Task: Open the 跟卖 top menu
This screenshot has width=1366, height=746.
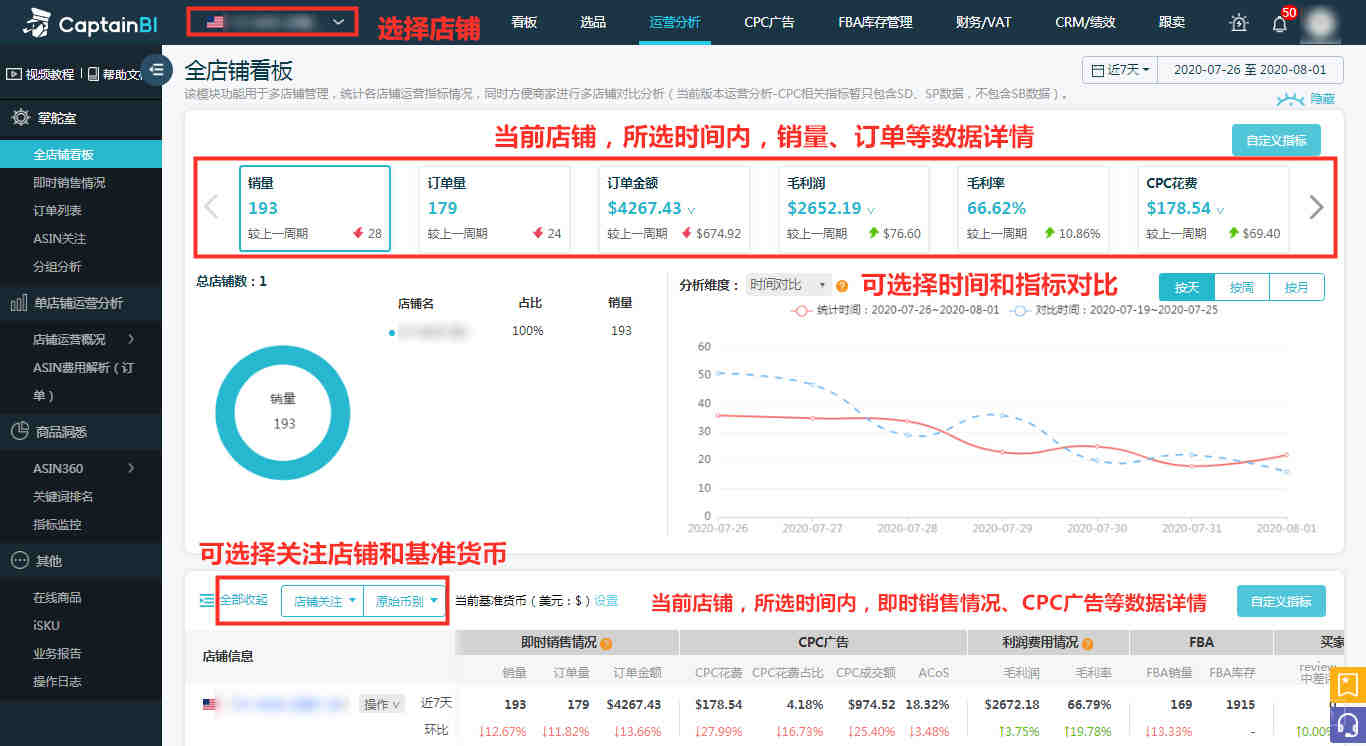Action: [x=1172, y=22]
